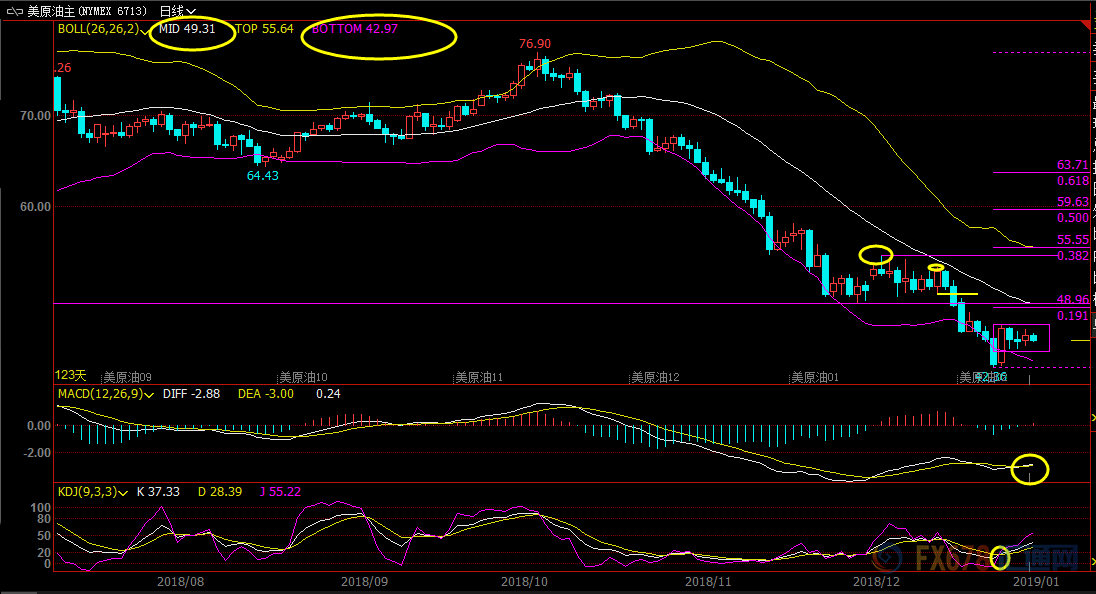This screenshot has width=1096, height=594.
Task: Click the 2018/10 date on time axis
Action: 525,580
